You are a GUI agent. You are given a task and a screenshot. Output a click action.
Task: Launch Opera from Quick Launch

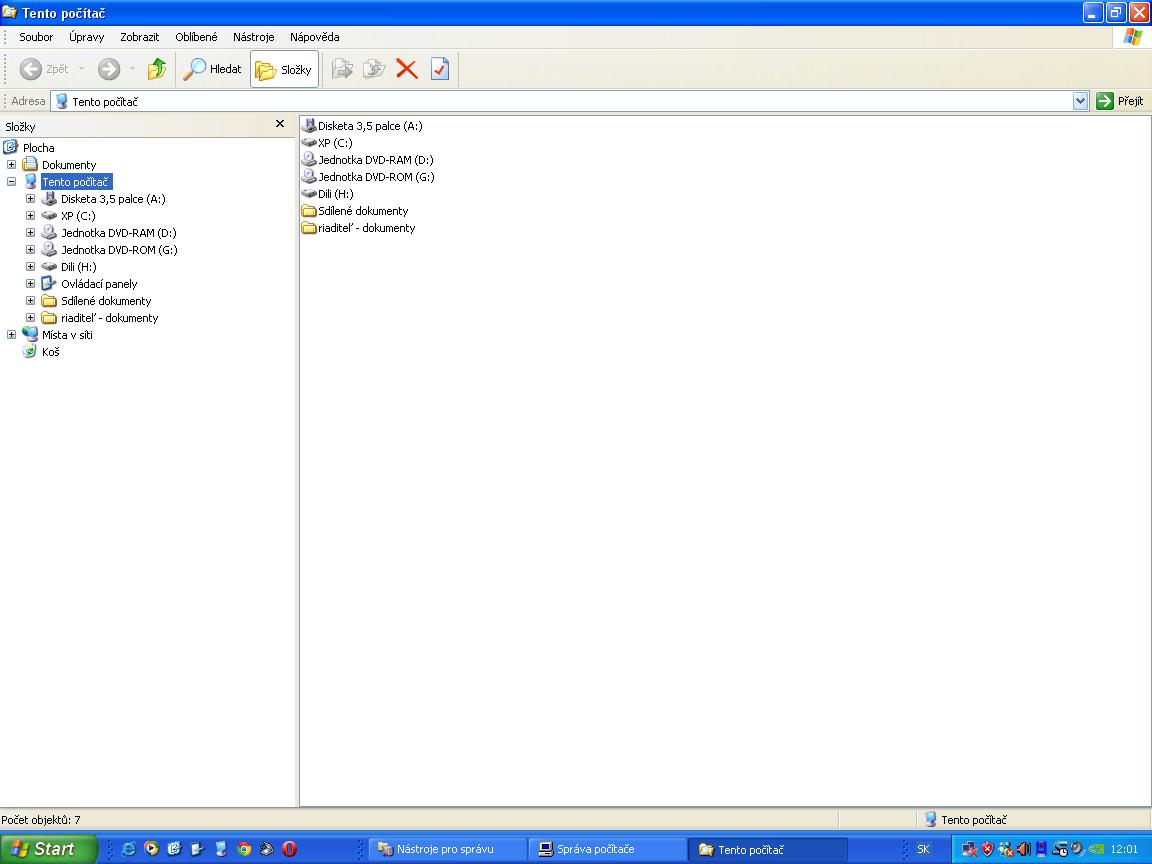(289, 849)
